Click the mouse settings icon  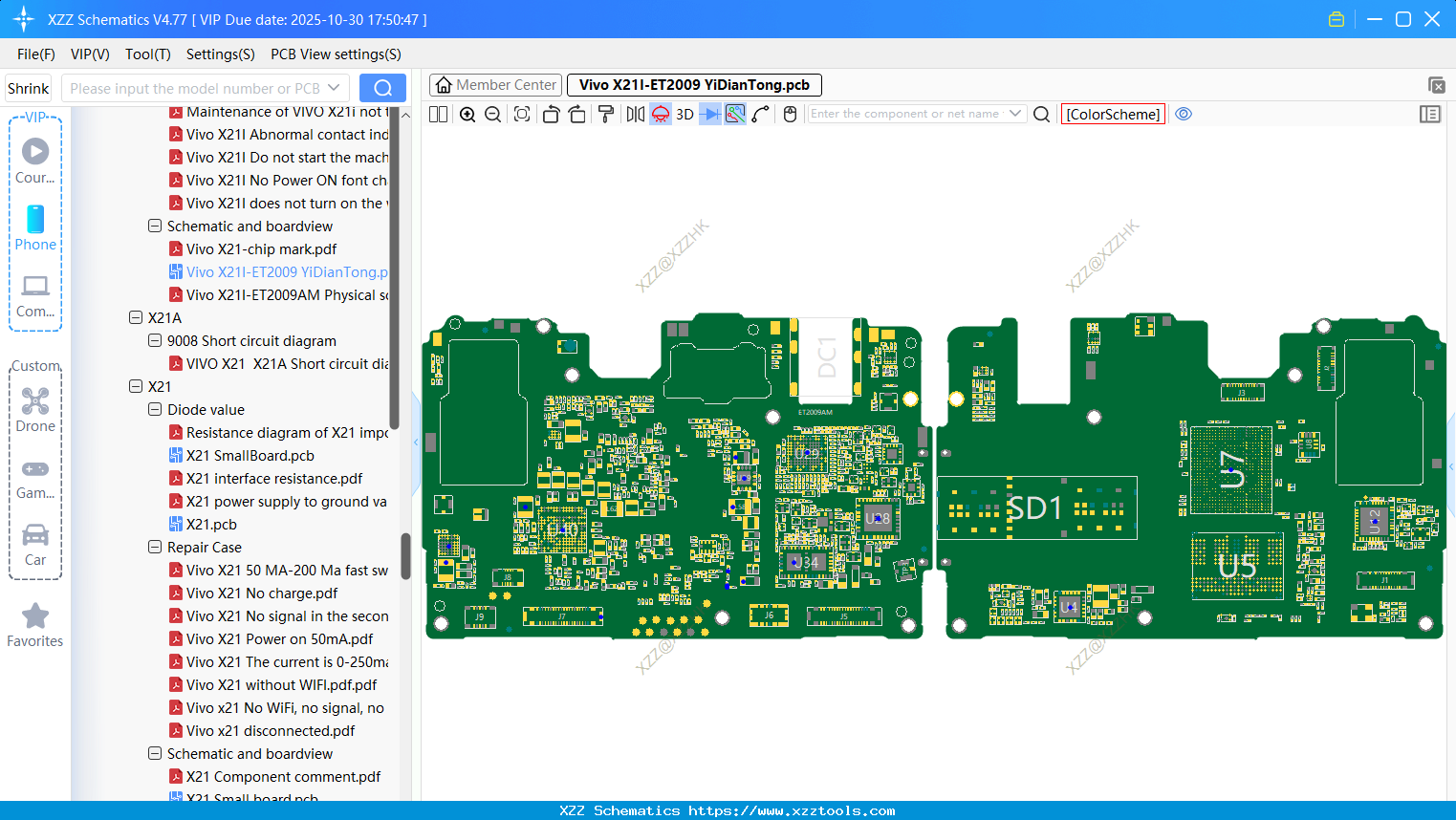790,115
